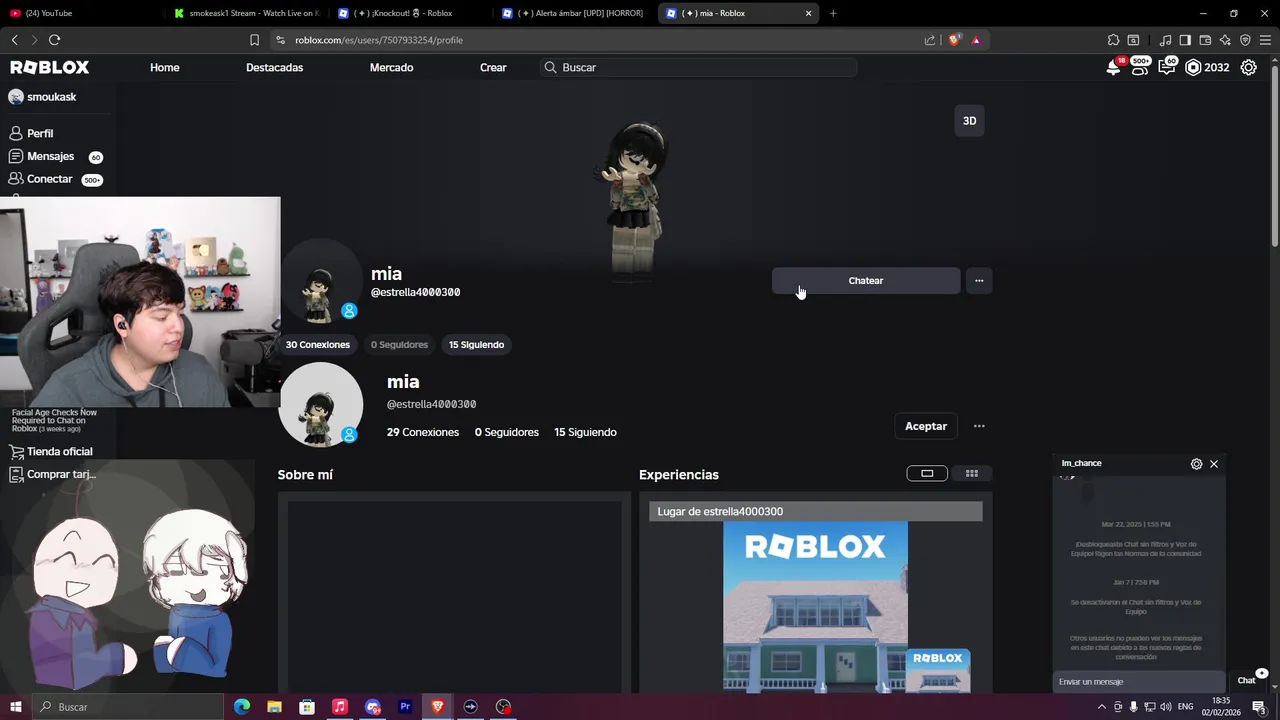
Task: Toggle the browser sidebar panel
Action: (x=1185, y=40)
